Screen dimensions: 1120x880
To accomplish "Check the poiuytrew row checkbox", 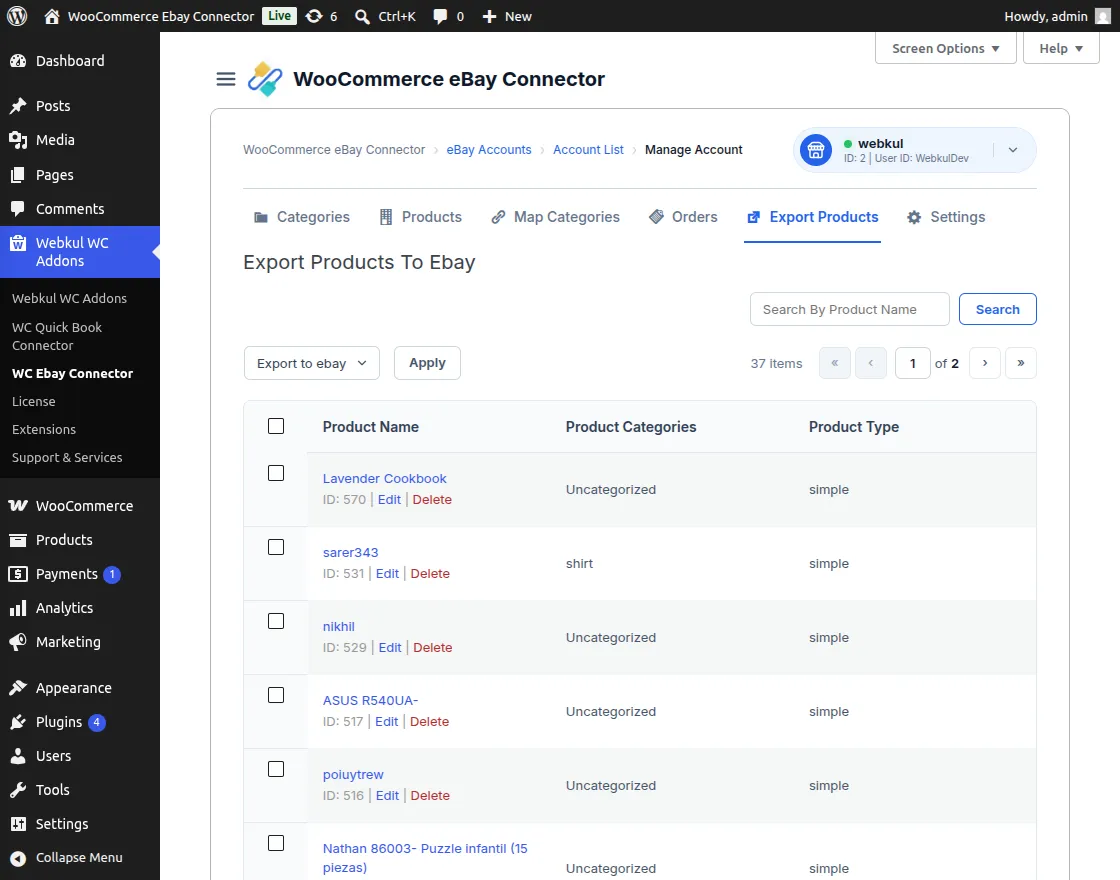I will point(276,769).
